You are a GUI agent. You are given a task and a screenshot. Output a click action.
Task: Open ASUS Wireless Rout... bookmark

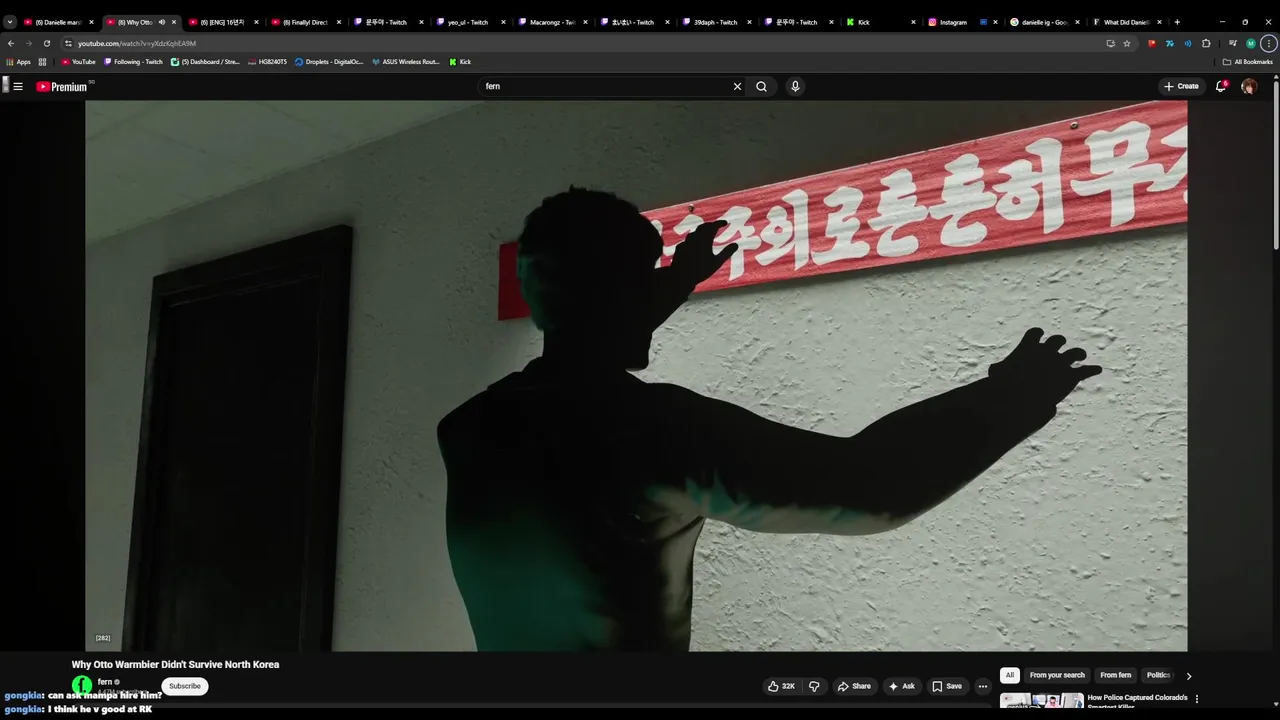pos(405,62)
